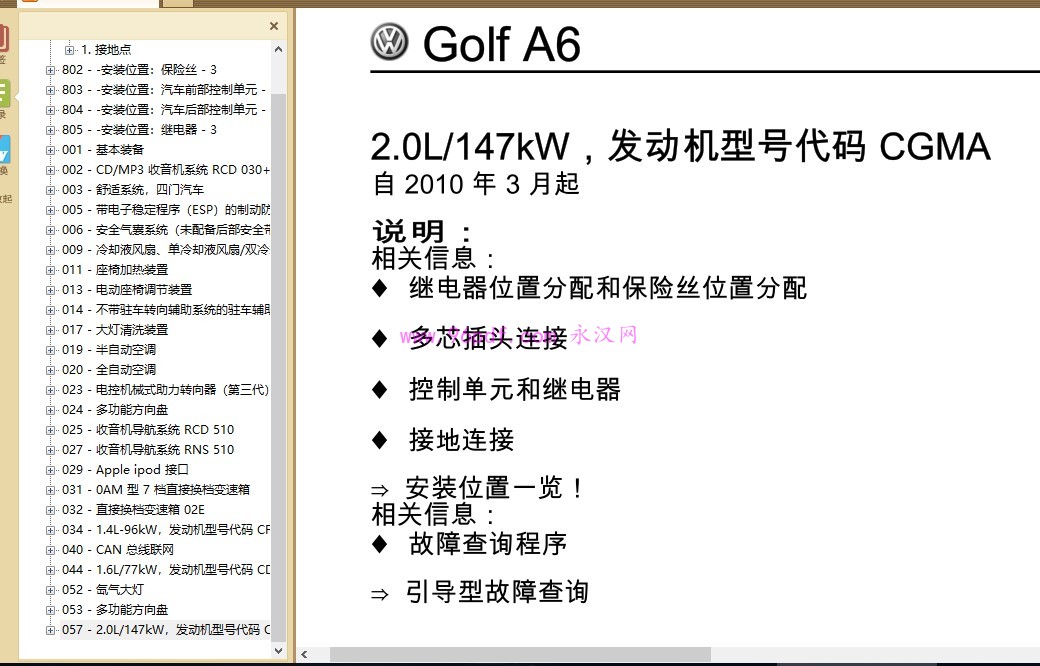Open bookmark '027 - 收音机导航系统 RNS 510'
The height and width of the screenshot is (666, 1040).
click(x=148, y=450)
